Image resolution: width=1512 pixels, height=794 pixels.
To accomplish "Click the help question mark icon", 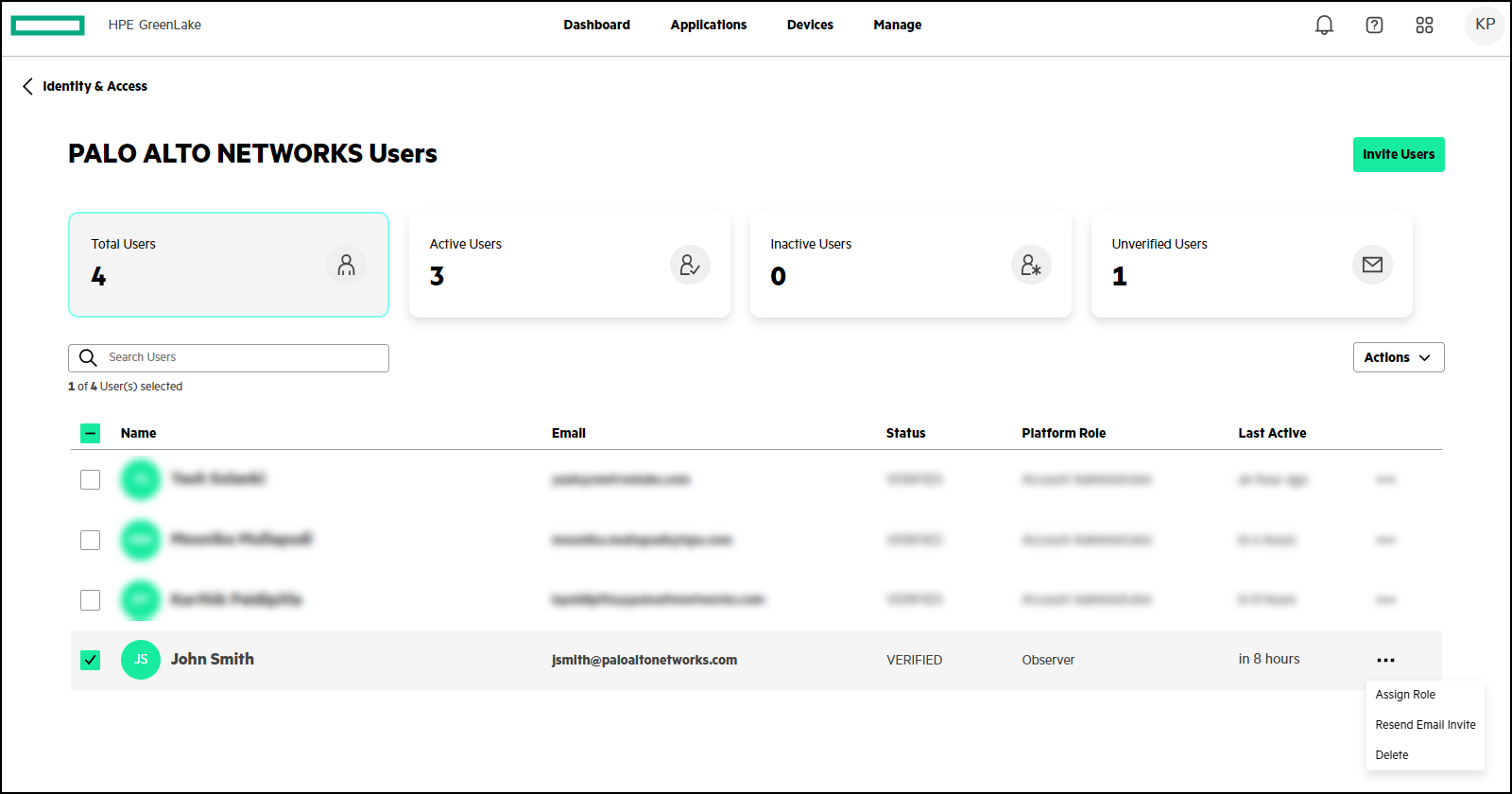I will 1374,26.
